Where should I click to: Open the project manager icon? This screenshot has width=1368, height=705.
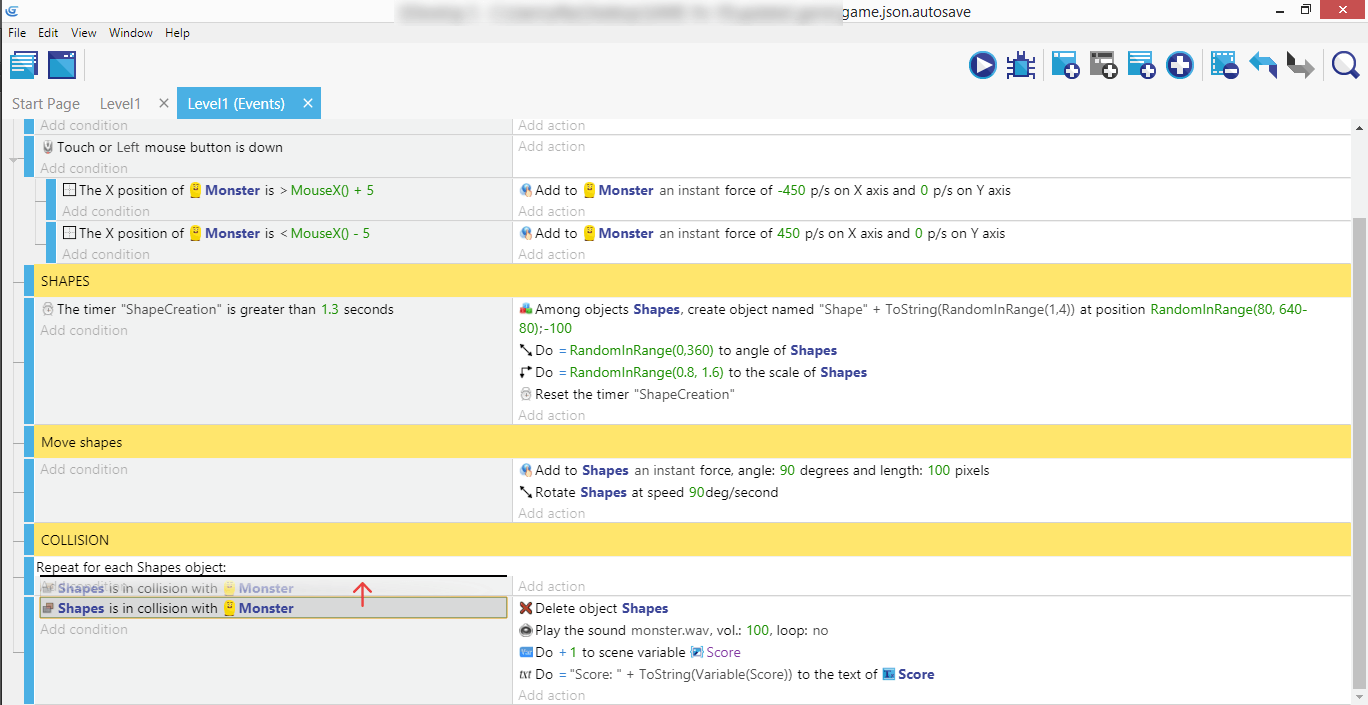[x=24, y=66]
